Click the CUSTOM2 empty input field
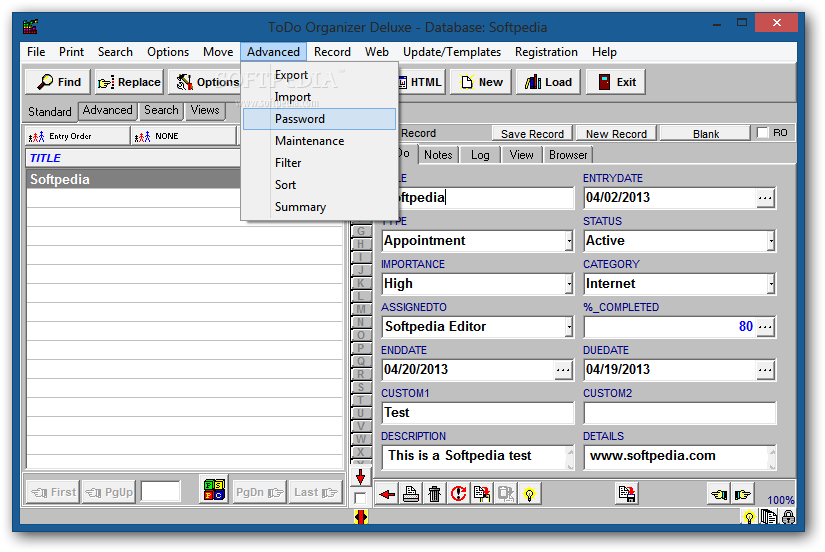 coord(679,413)
